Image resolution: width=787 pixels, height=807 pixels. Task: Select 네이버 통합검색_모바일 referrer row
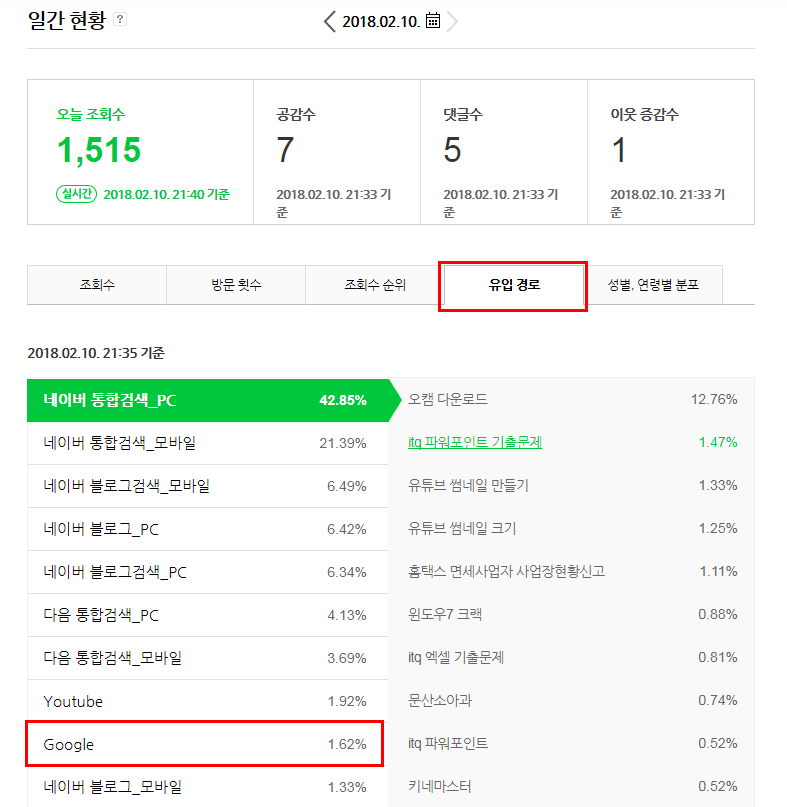click(x=206, y=443)
